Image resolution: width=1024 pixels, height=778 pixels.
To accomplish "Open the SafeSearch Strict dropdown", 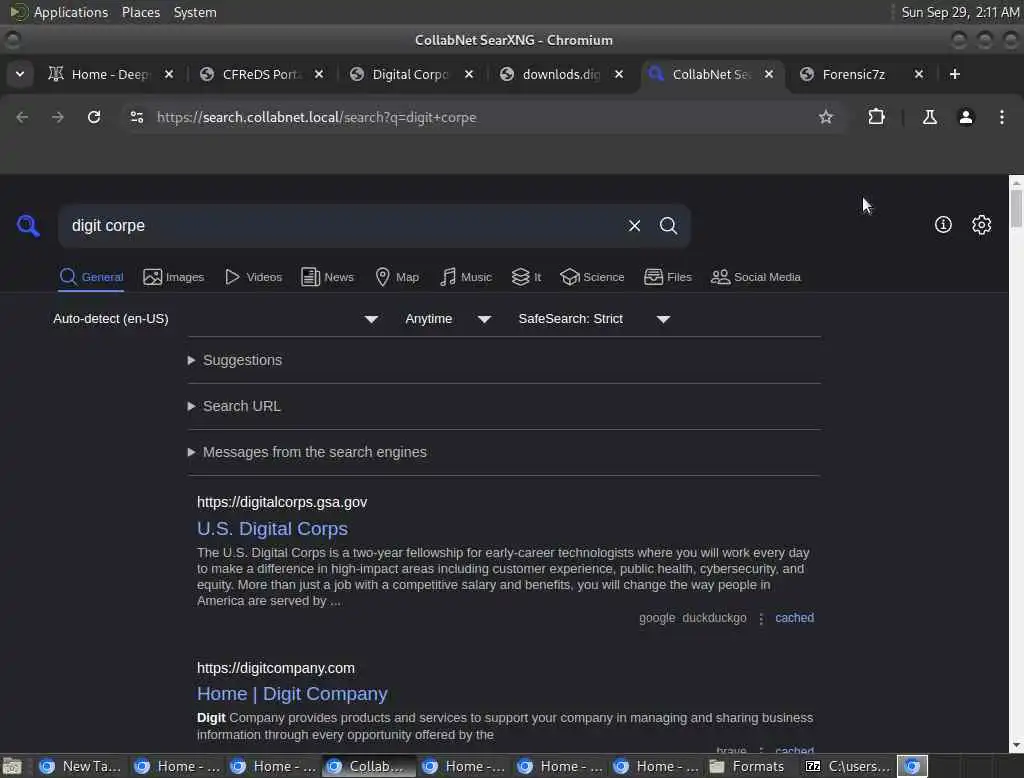I will pyautogui.click(x=594, y=319).
